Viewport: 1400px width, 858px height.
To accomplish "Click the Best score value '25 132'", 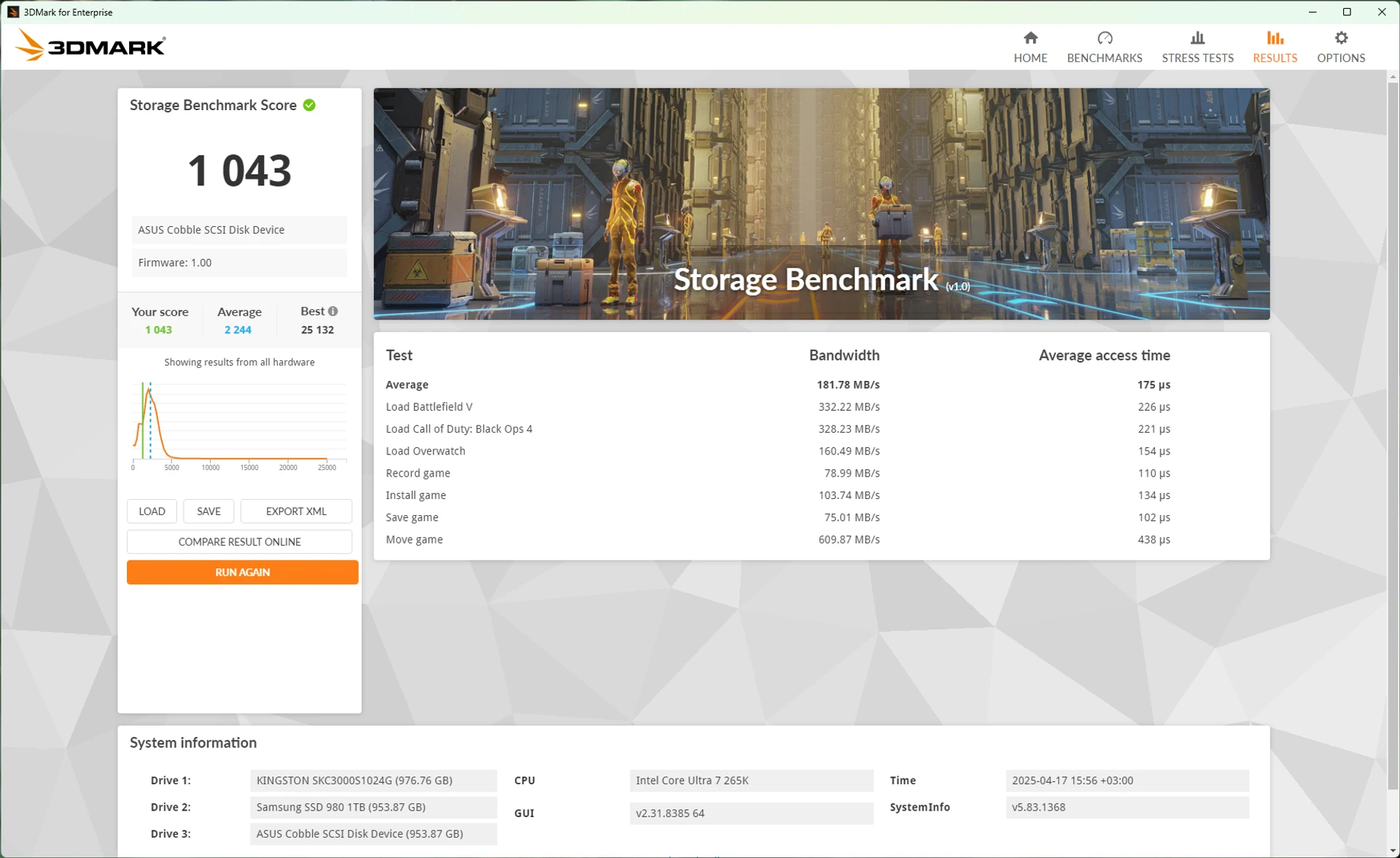I will point(317,330).
